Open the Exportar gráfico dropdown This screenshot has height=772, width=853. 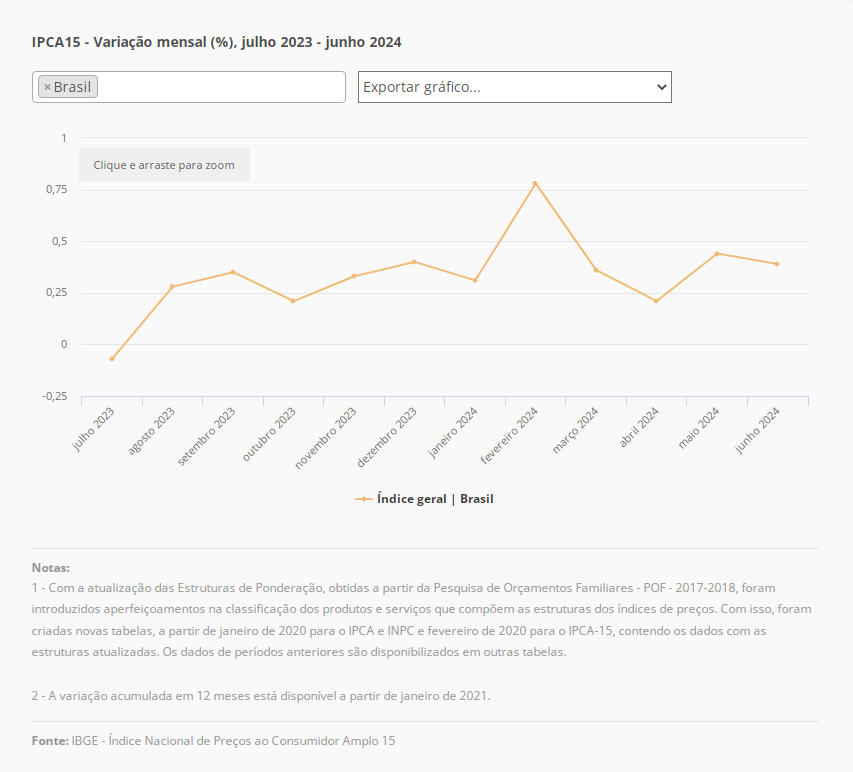[x=514, y=87]
